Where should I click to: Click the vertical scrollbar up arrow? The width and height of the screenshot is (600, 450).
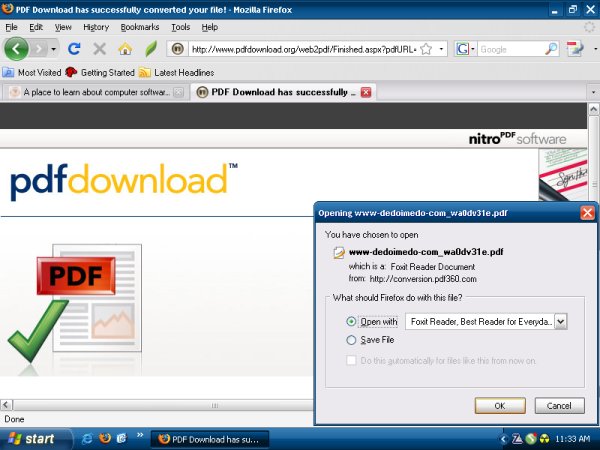pyautogui.click(x=593, y=109)
